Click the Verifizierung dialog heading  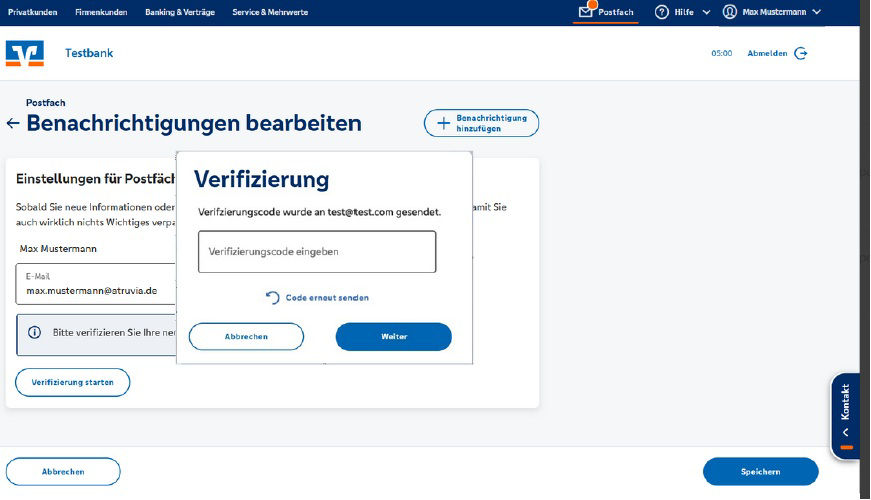click(262, 180)
